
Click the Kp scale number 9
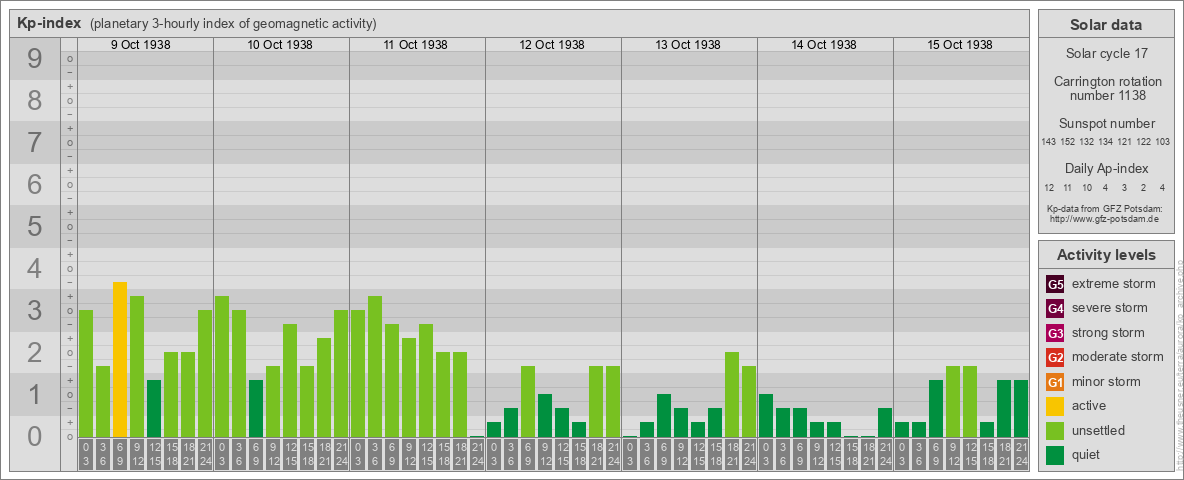[x=35, y=59]
